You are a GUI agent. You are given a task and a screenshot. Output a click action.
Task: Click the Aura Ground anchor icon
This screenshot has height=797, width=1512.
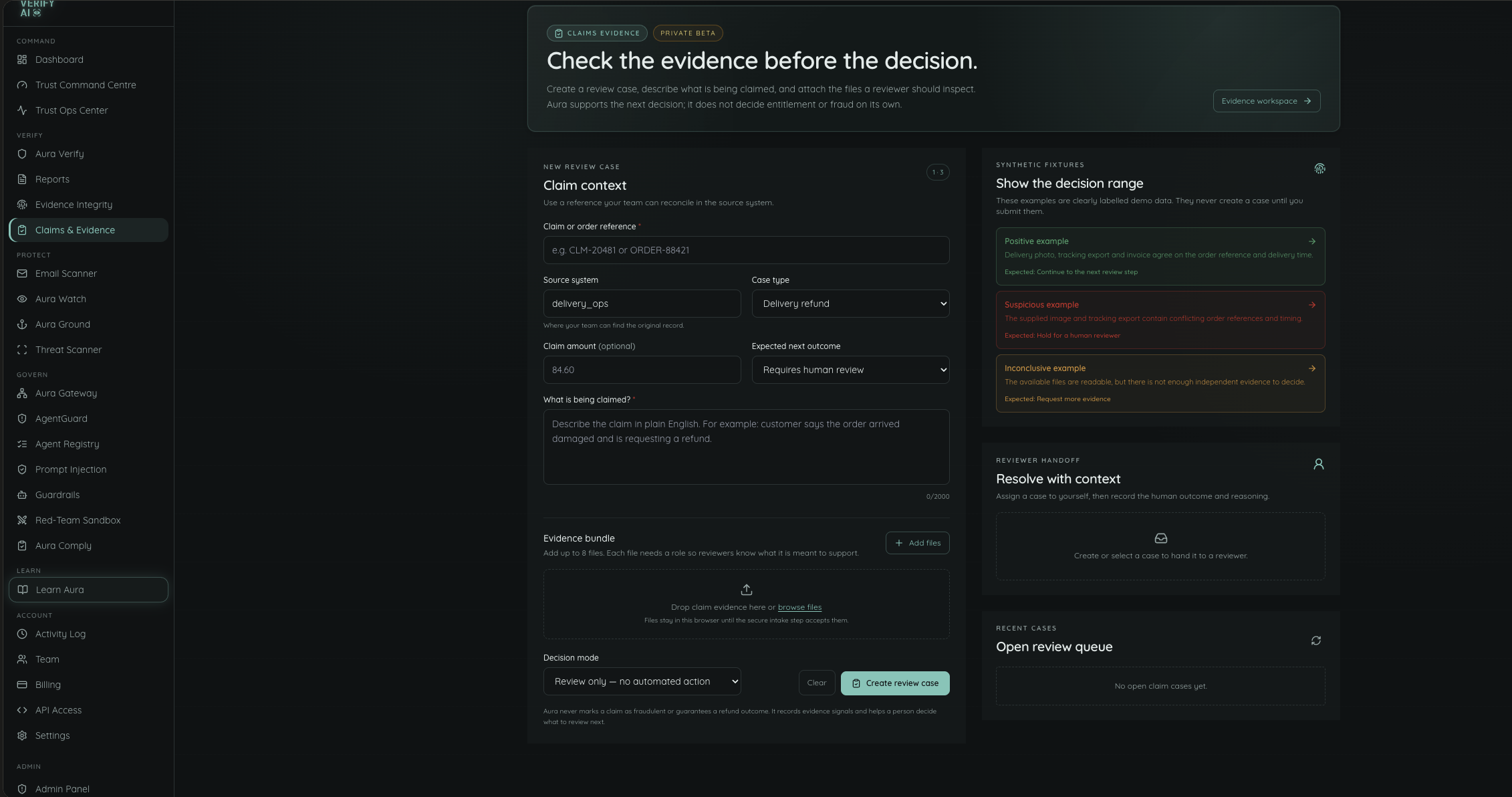click(x=22, y=324)
